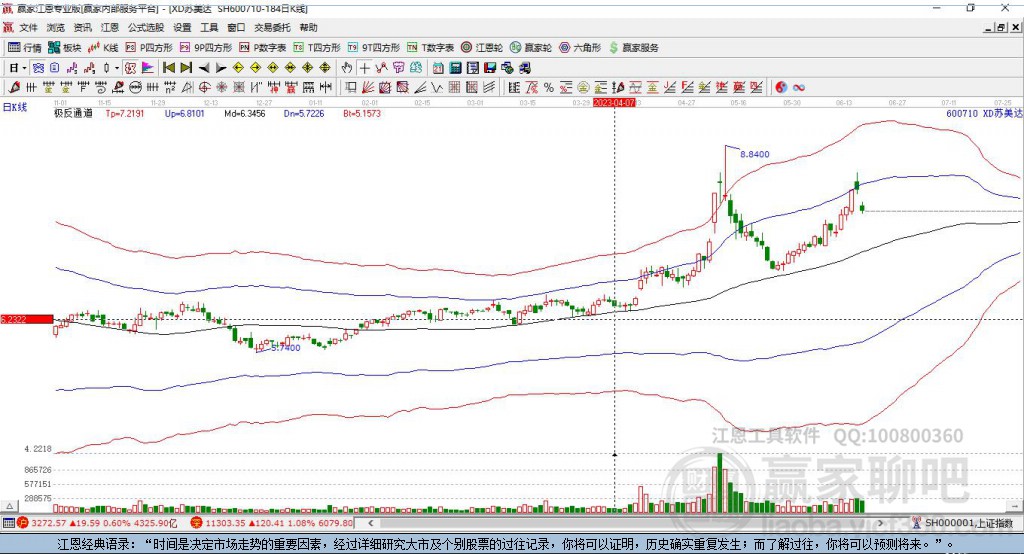Open the 公式选股 menu
1024x554 pixels.
click(146, 27)
